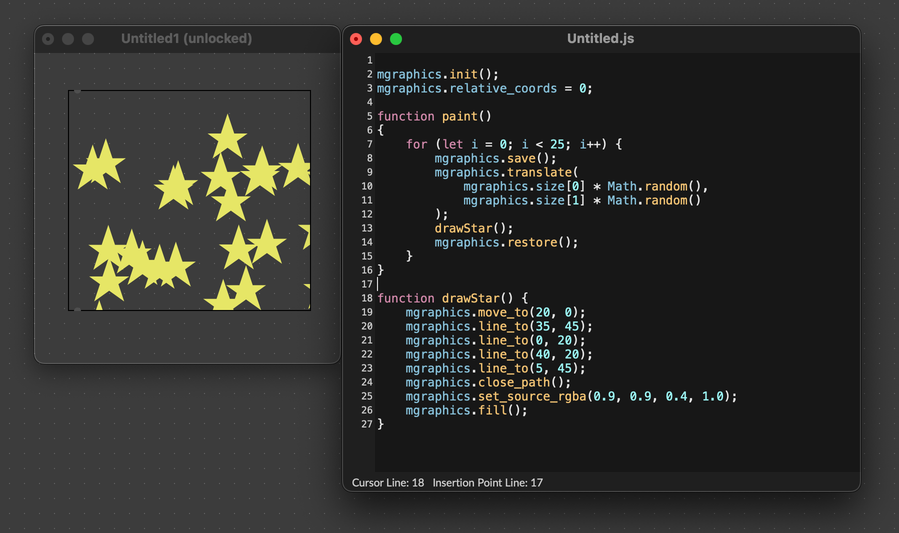The width and height of the screenshot is (899, 533).
Task: Zoom the Untitled.js window with green button
Action: pyautogui.click(x=396, y=39)
